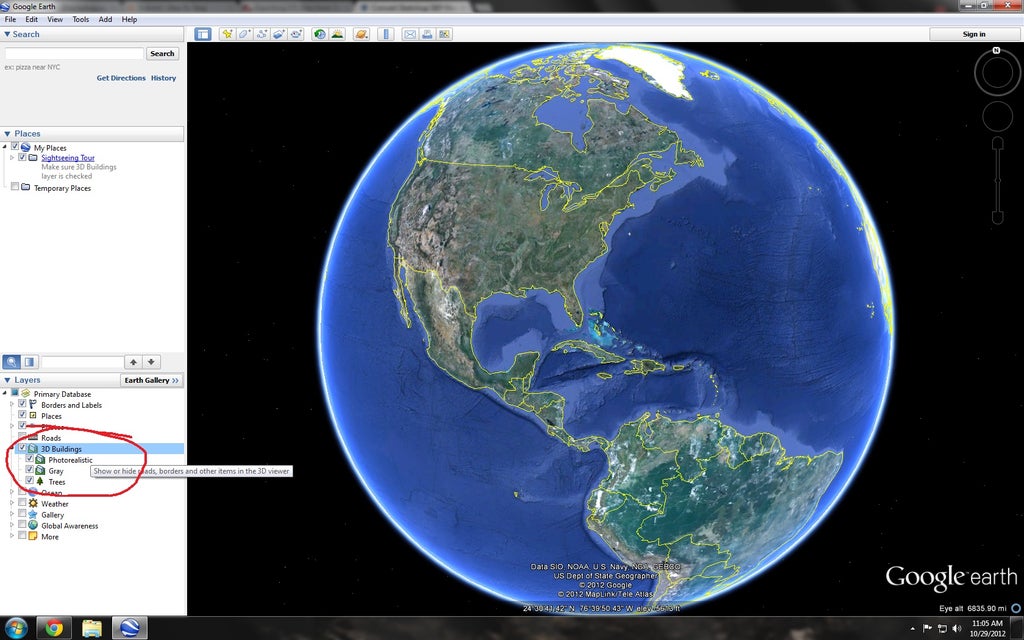This screenshot has width=1024, height=640.
Task: Click the Places filter text field
Action: point(82,362)
